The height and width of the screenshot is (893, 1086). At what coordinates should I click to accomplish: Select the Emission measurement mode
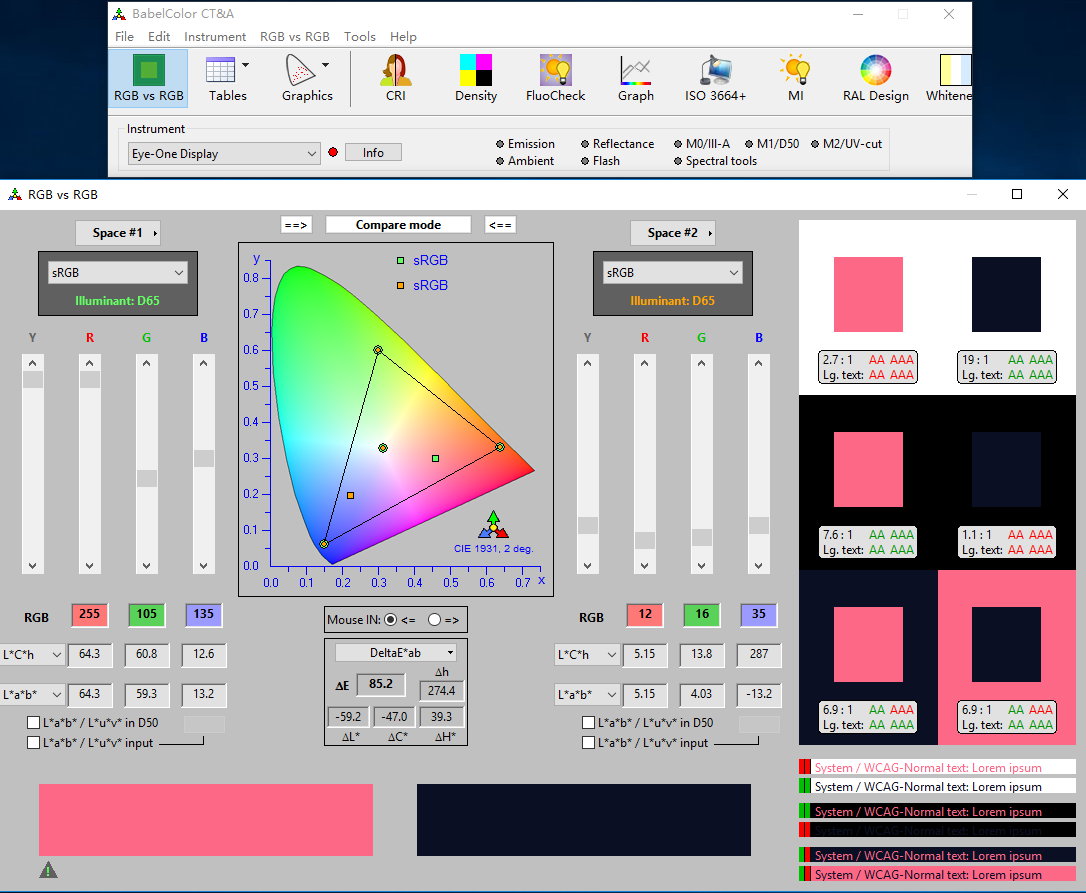(526, 144)
